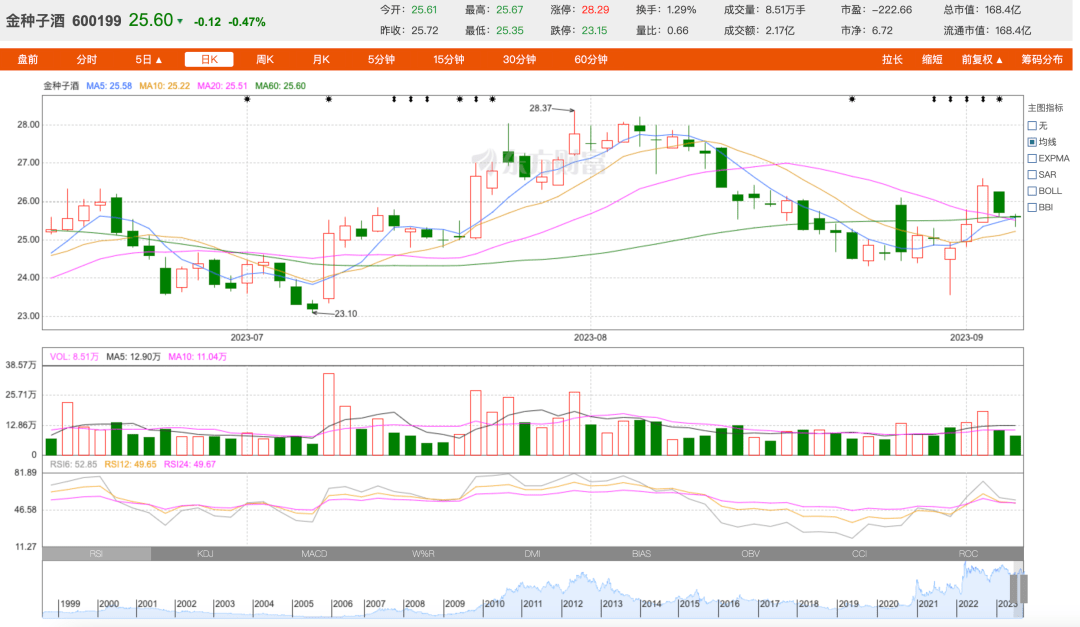
Task: Click the 2010 area on the history timeline
Action: pyautogui.click(x=493, y=603)
